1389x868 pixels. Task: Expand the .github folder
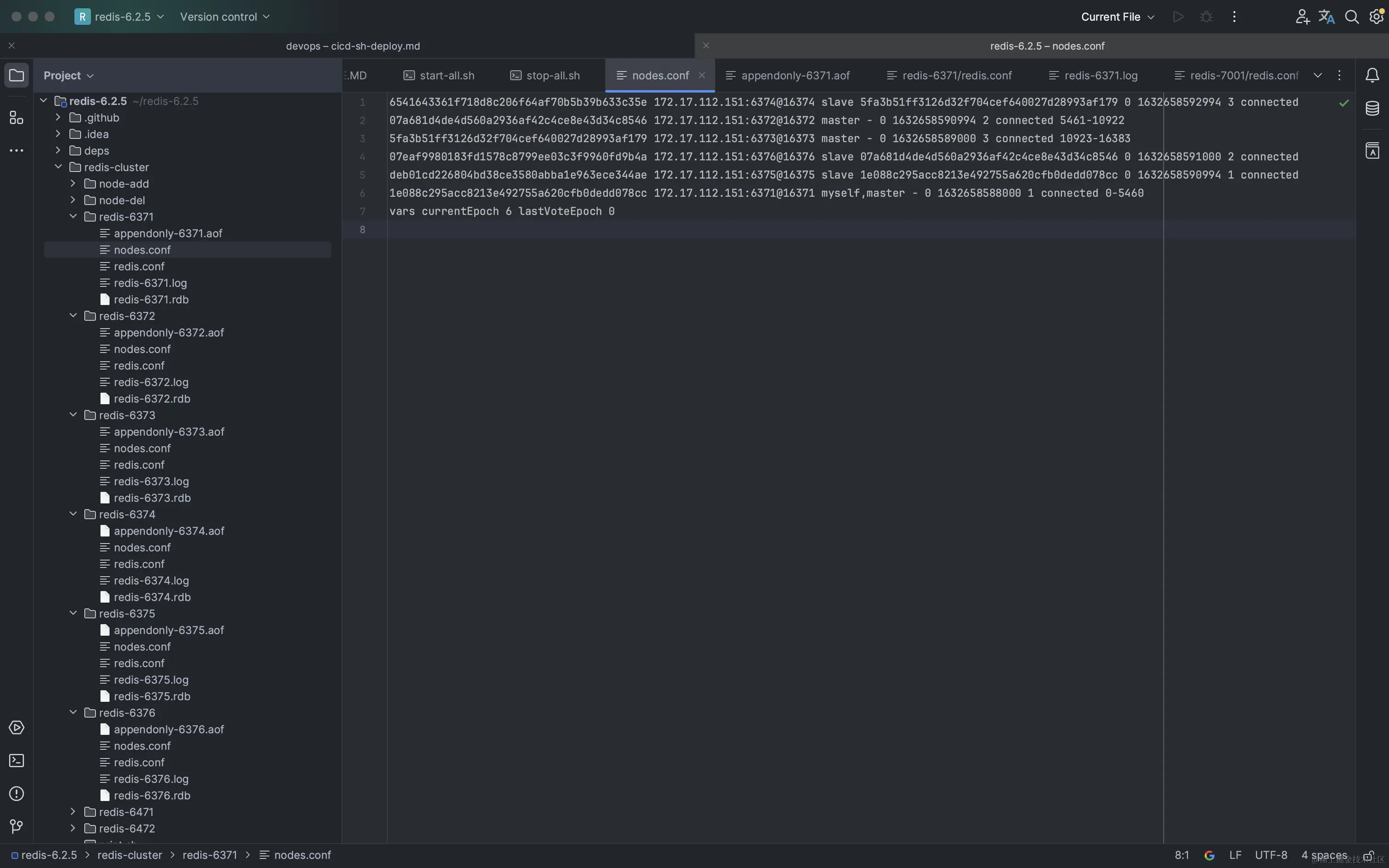coord(58,117)
